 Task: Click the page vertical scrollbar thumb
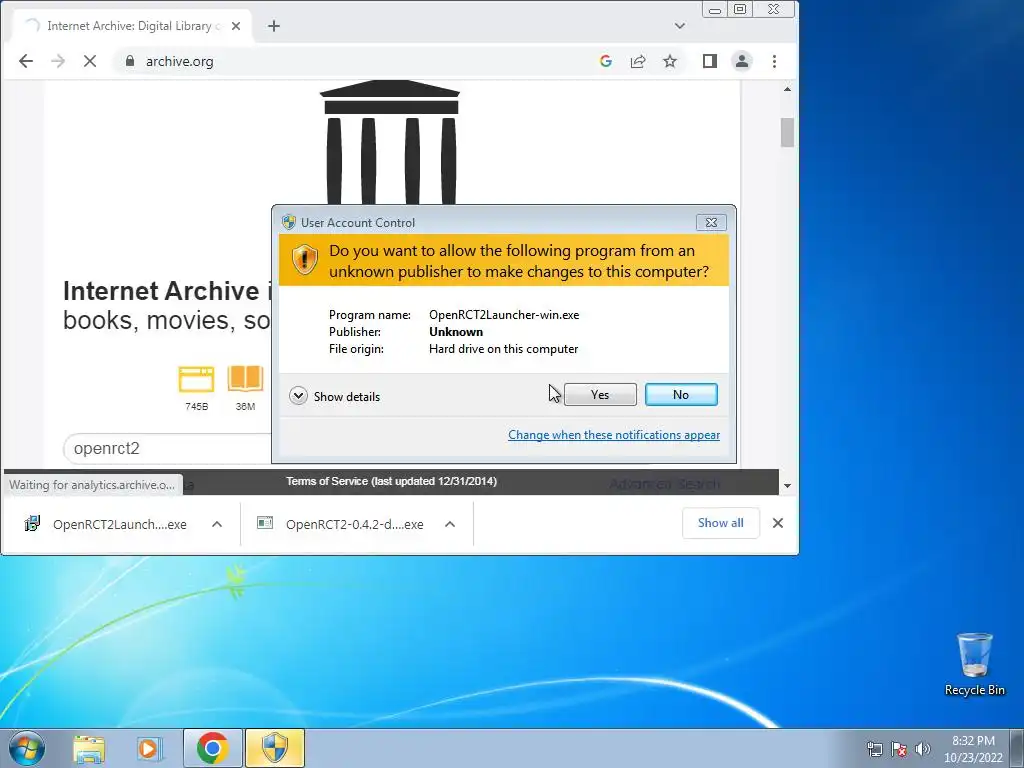point(787,133)
